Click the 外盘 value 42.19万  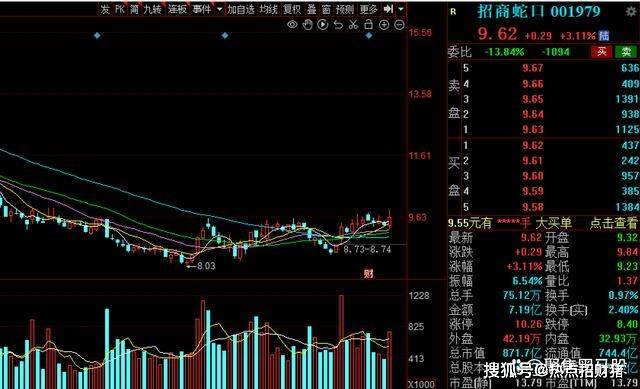(x=522, y=338)
